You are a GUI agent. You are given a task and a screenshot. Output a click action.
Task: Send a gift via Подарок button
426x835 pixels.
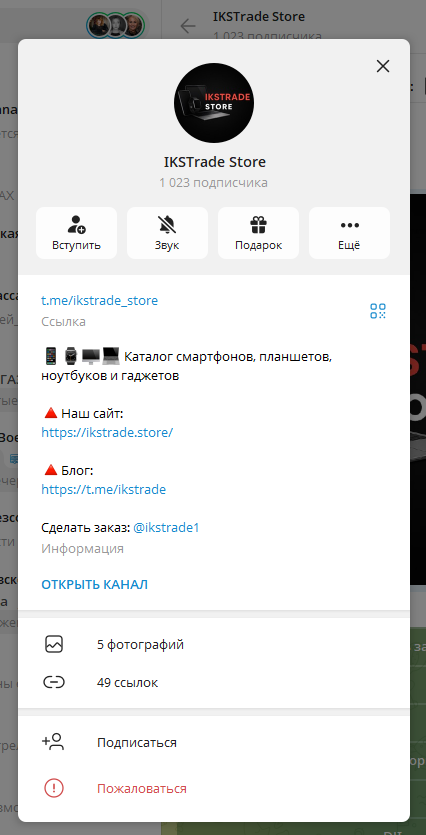tap(258, 233)
